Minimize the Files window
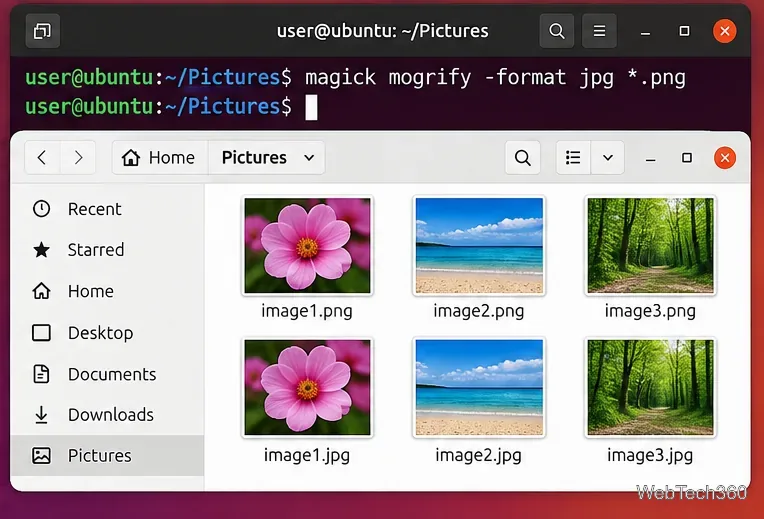Image resolution: width=764 pixels, height=519 pixels. [x=650, y=158]
